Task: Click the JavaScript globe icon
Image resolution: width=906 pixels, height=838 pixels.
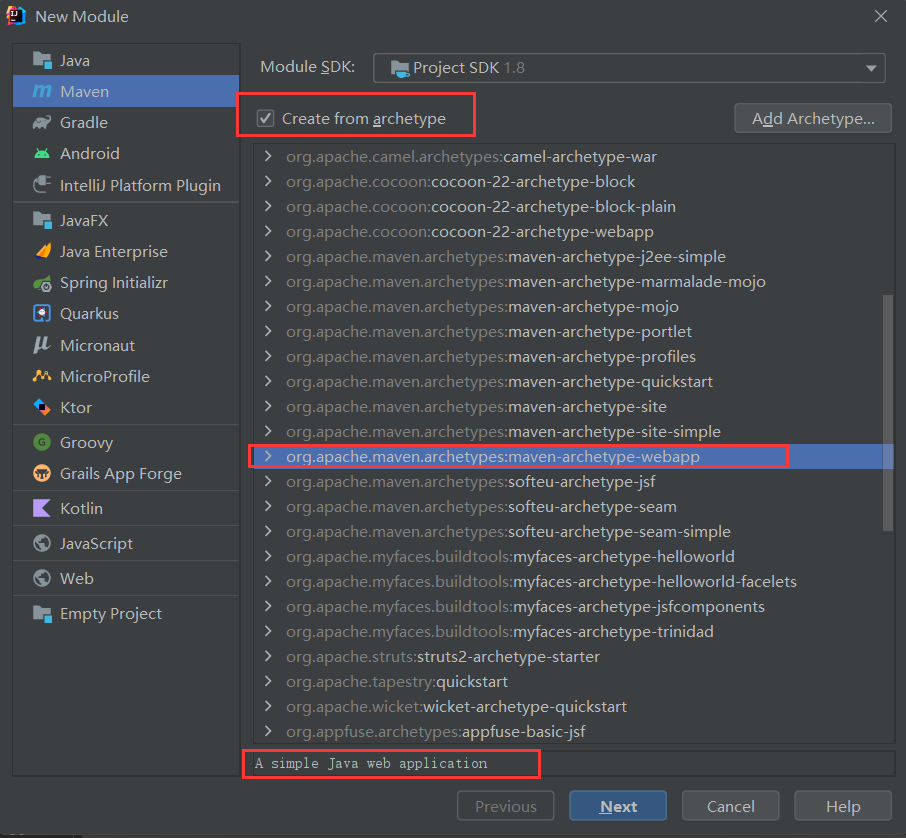Action: tap(42, 543)
